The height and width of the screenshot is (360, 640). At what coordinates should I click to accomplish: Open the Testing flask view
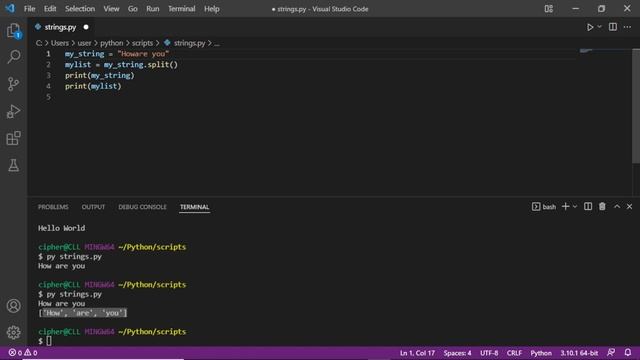(x=13, y=165)
